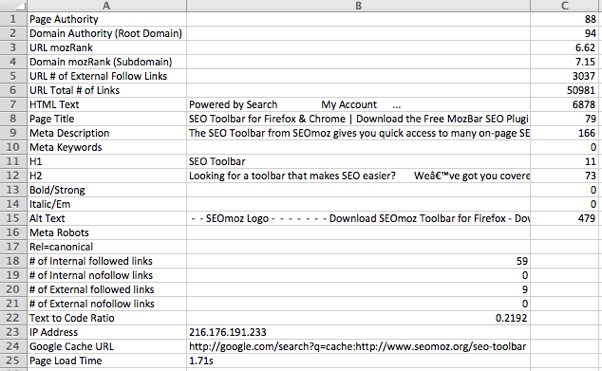This screenshot has height=371, width=602.
Task: Select row 25 header
Action: pyautogui.click(x=13, y=361)
